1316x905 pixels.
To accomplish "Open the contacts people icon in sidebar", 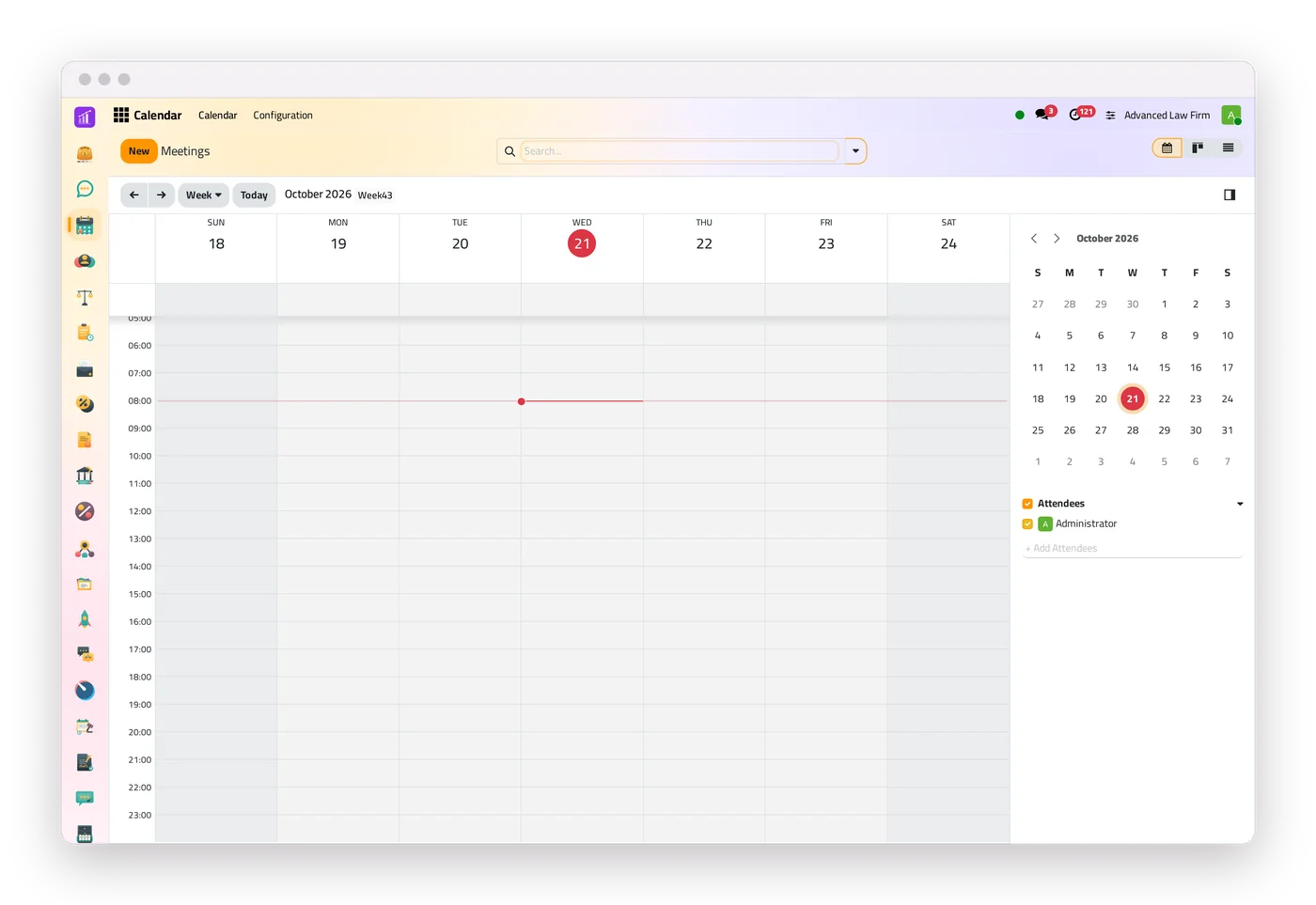I will (x=85, y=261).
